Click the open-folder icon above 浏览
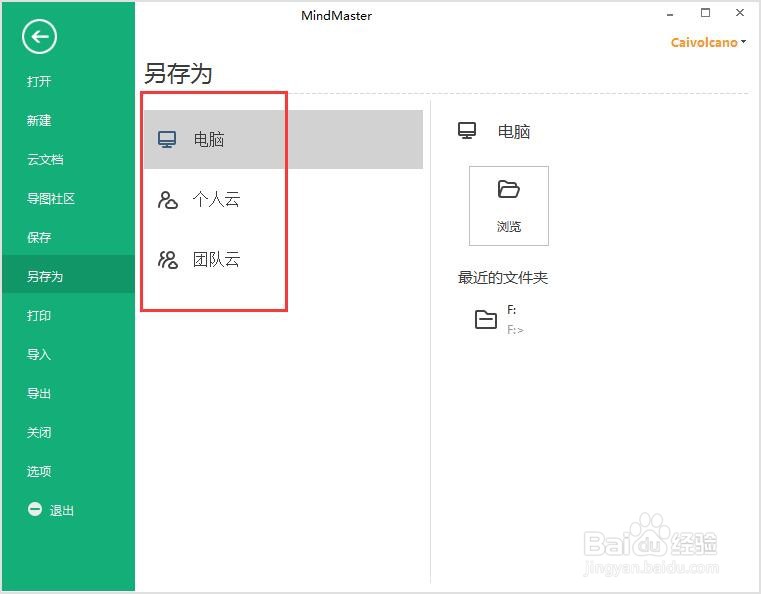Viewport: 761px width, 594px height. (x=509, y=189)
